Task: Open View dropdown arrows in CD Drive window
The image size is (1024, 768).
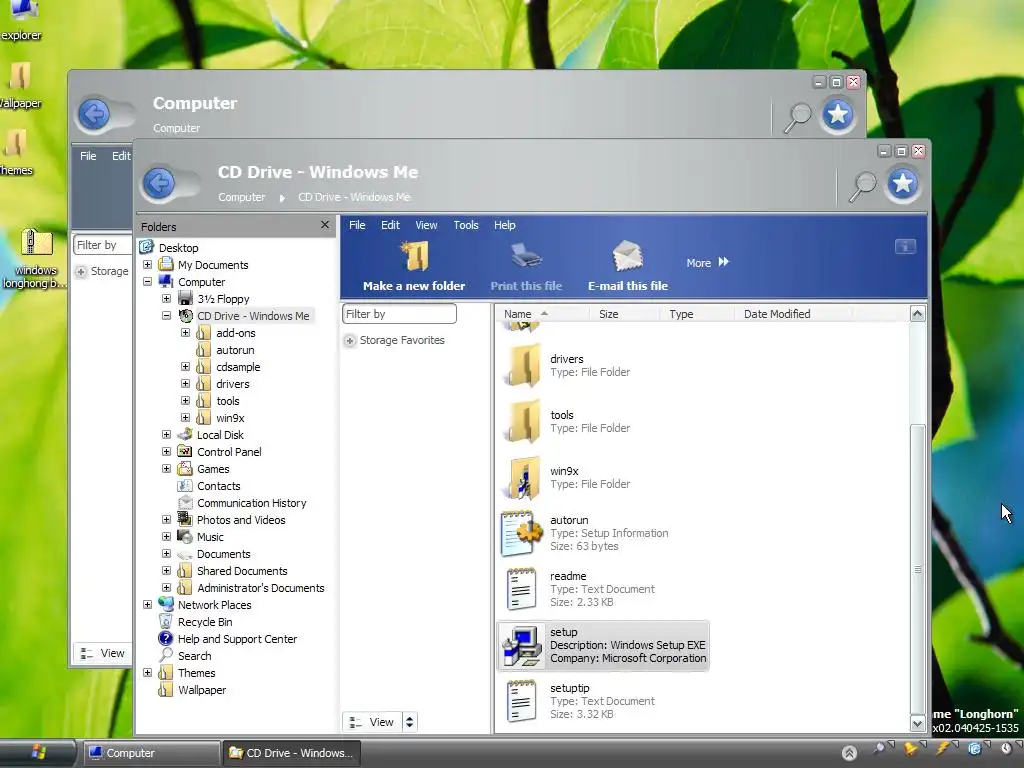Action: click(409, 722)
